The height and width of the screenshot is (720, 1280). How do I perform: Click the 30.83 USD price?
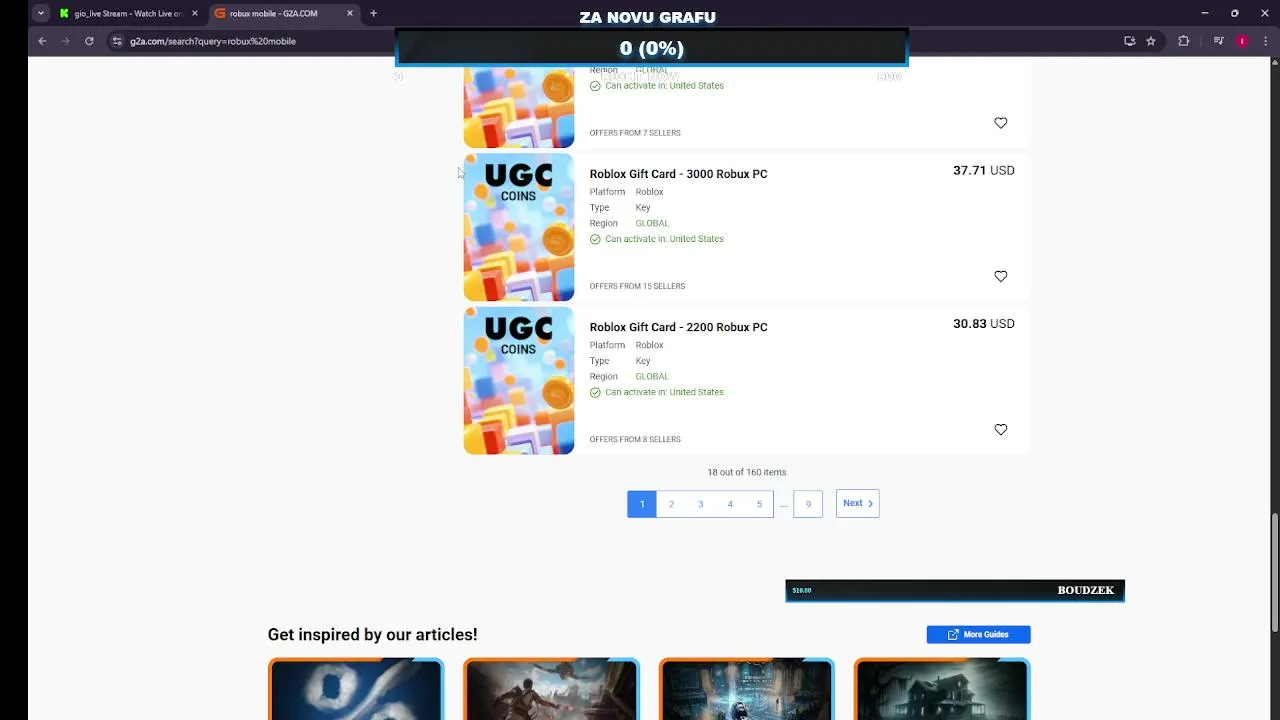coord(983,324)
